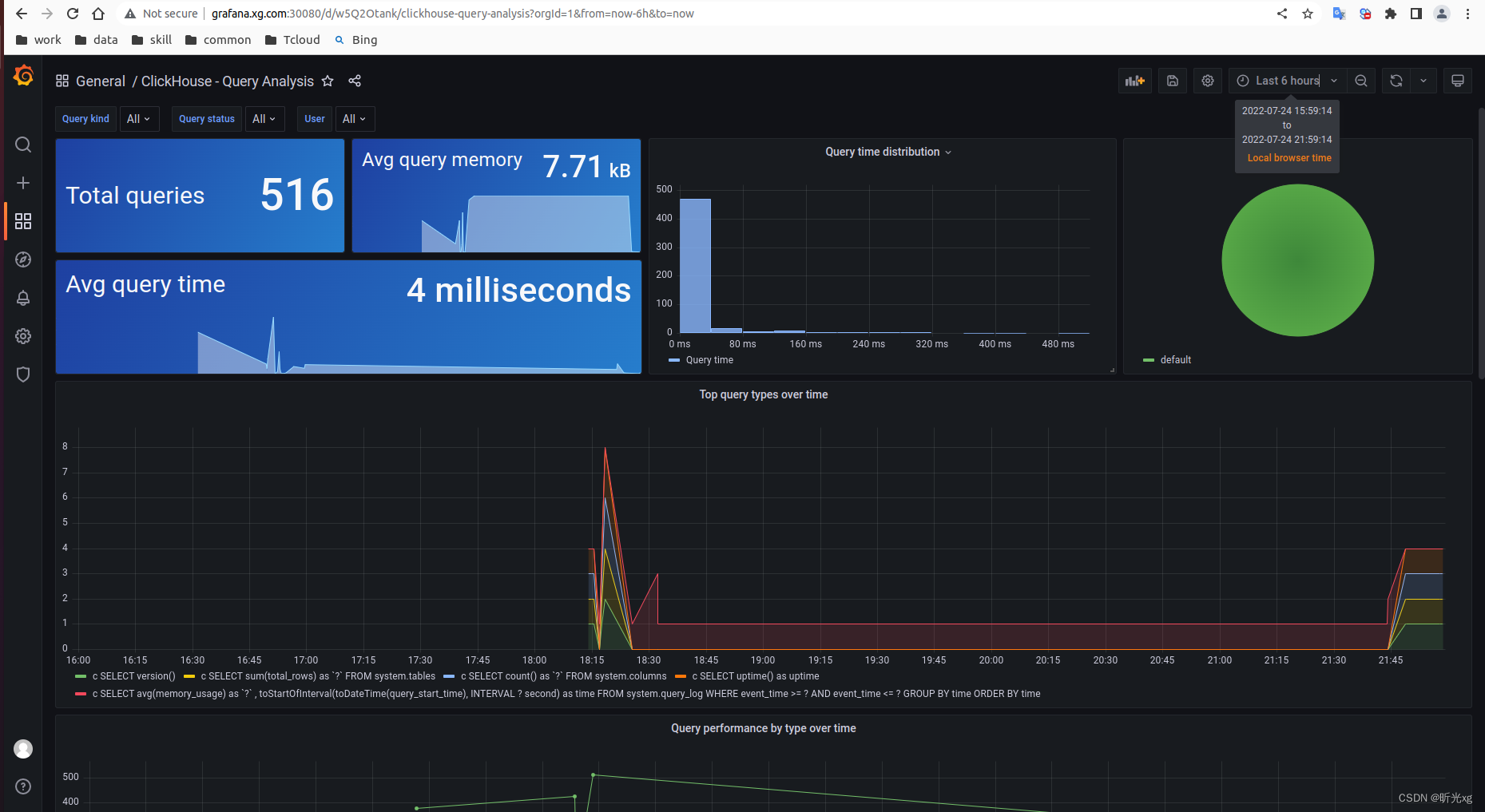The width and height of the screenshot is (1485, 812).
Task: Open the Not secure site info
Action: click(x=161, y=14)
